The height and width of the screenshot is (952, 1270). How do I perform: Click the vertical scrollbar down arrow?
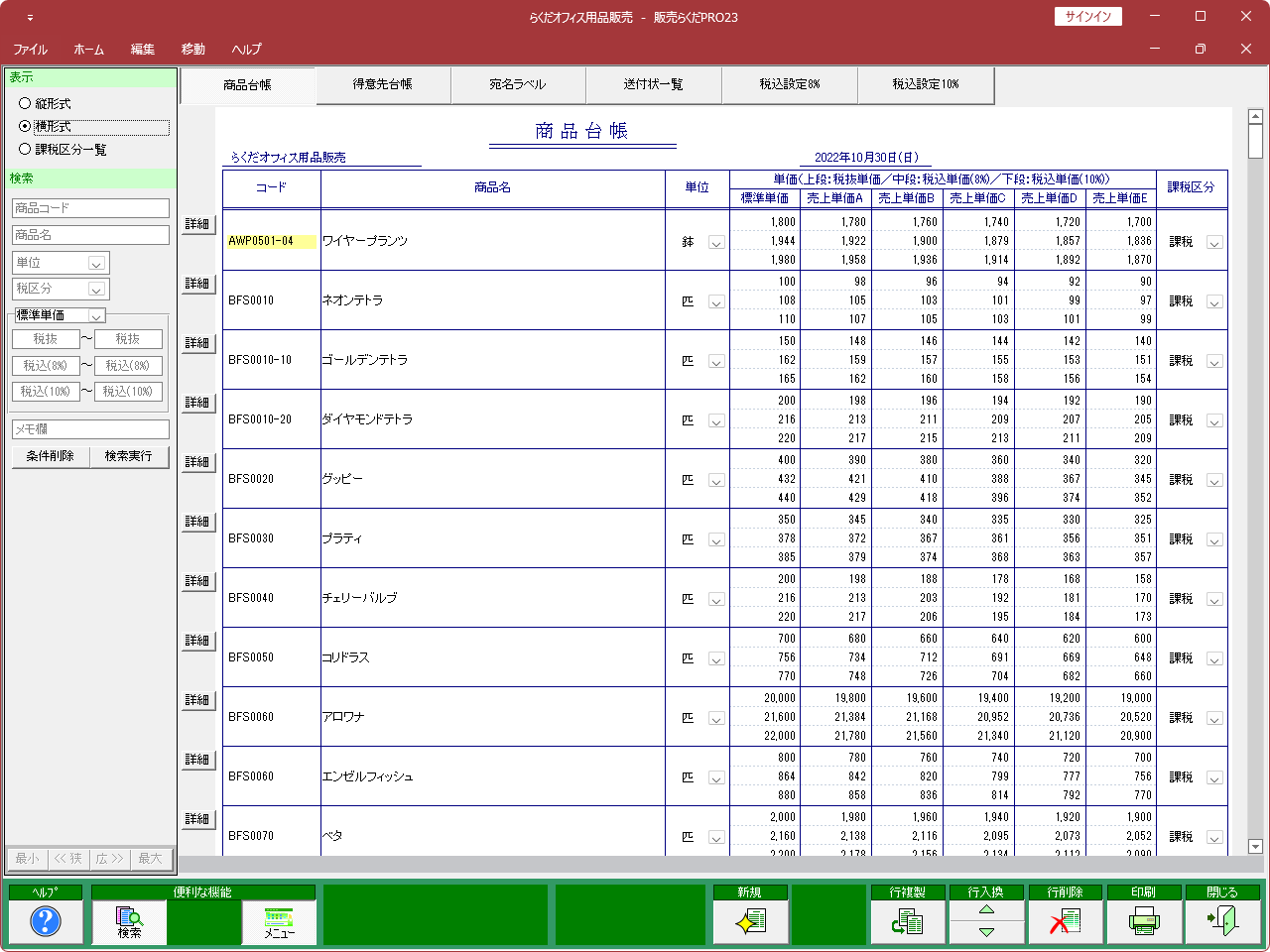pyautogui.click(x=1255, y=847)
